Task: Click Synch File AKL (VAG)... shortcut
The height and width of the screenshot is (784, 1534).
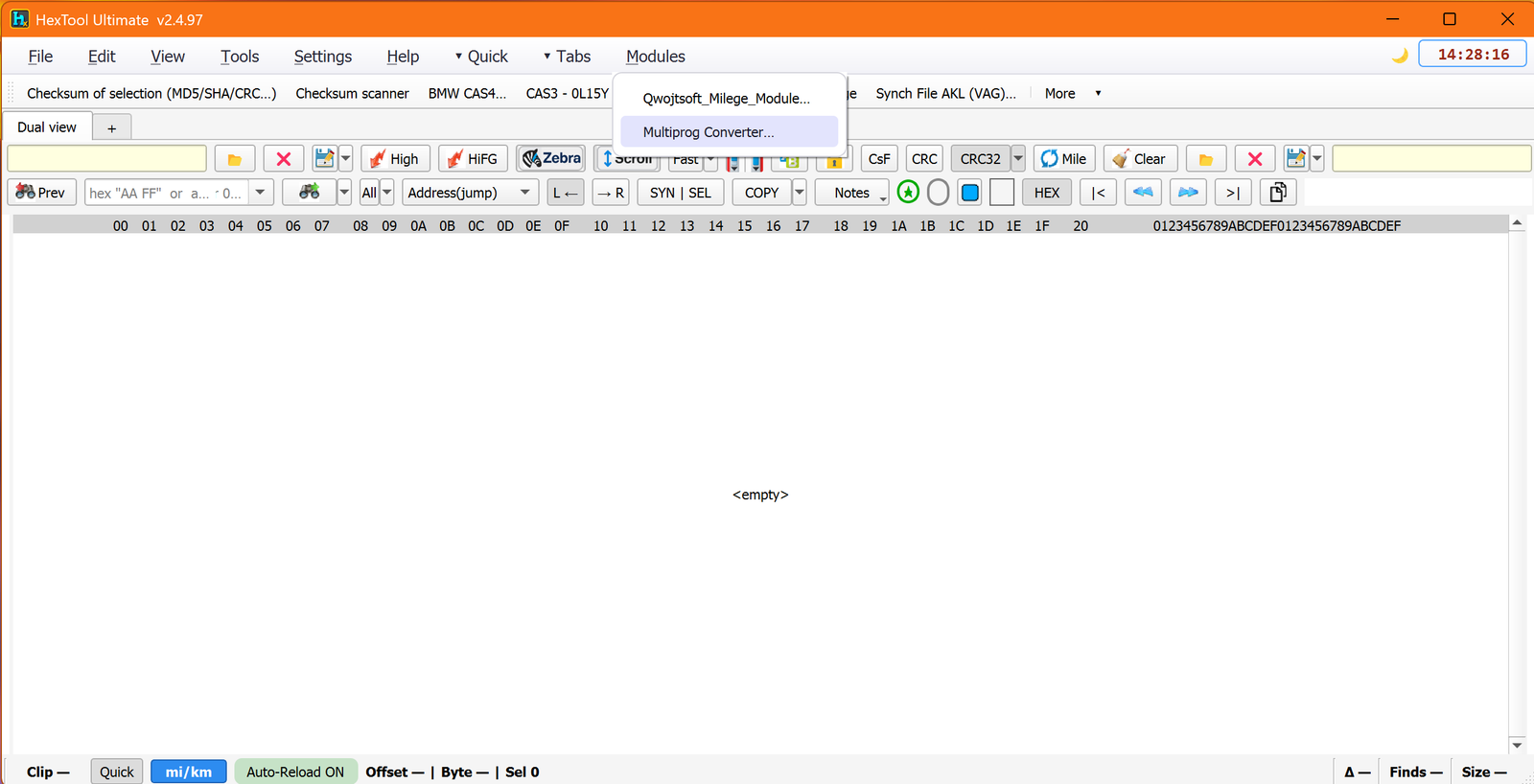Action: point(946,93)
